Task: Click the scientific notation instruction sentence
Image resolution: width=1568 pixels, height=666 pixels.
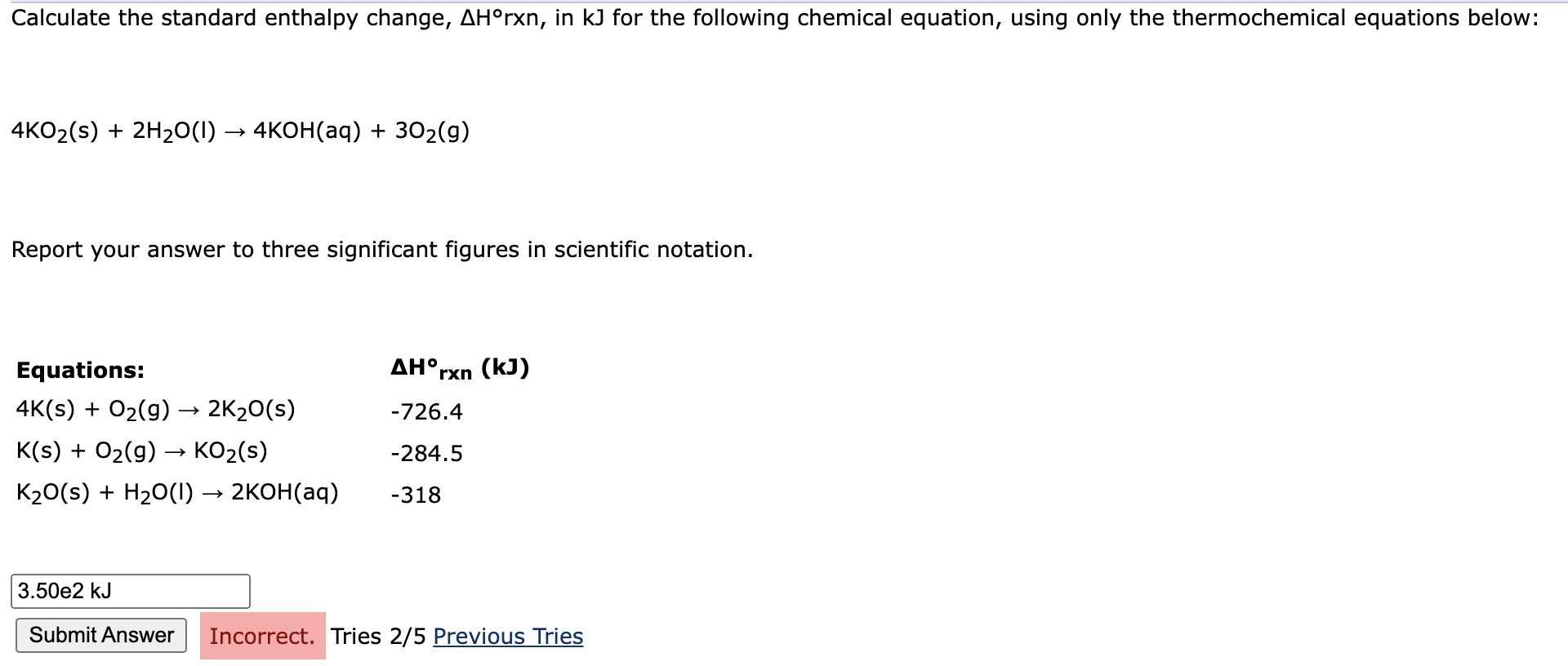Action: (381, 250)
